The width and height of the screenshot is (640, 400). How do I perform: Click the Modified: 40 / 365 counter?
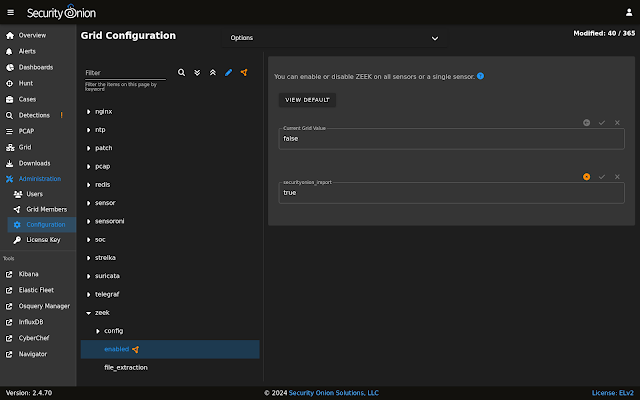(x=604, y=33)
